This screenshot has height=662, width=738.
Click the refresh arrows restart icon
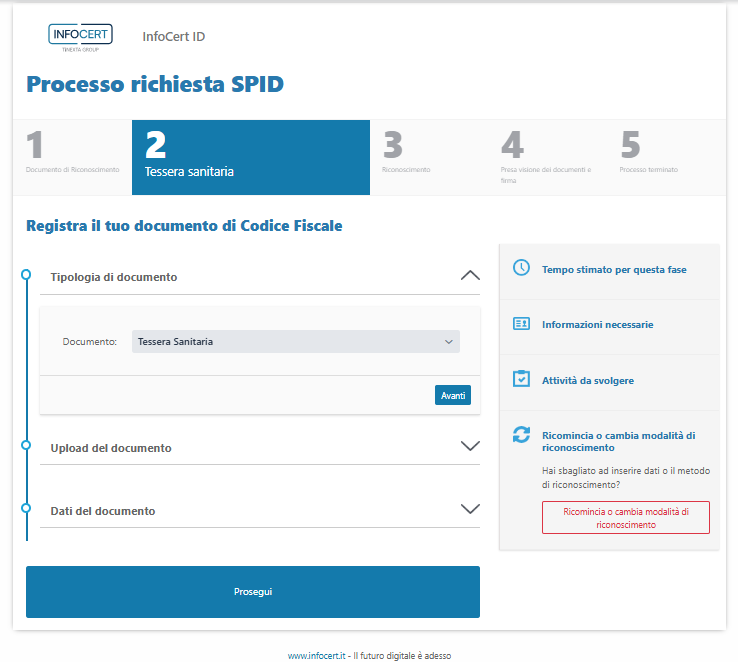[x=521, y=434]
